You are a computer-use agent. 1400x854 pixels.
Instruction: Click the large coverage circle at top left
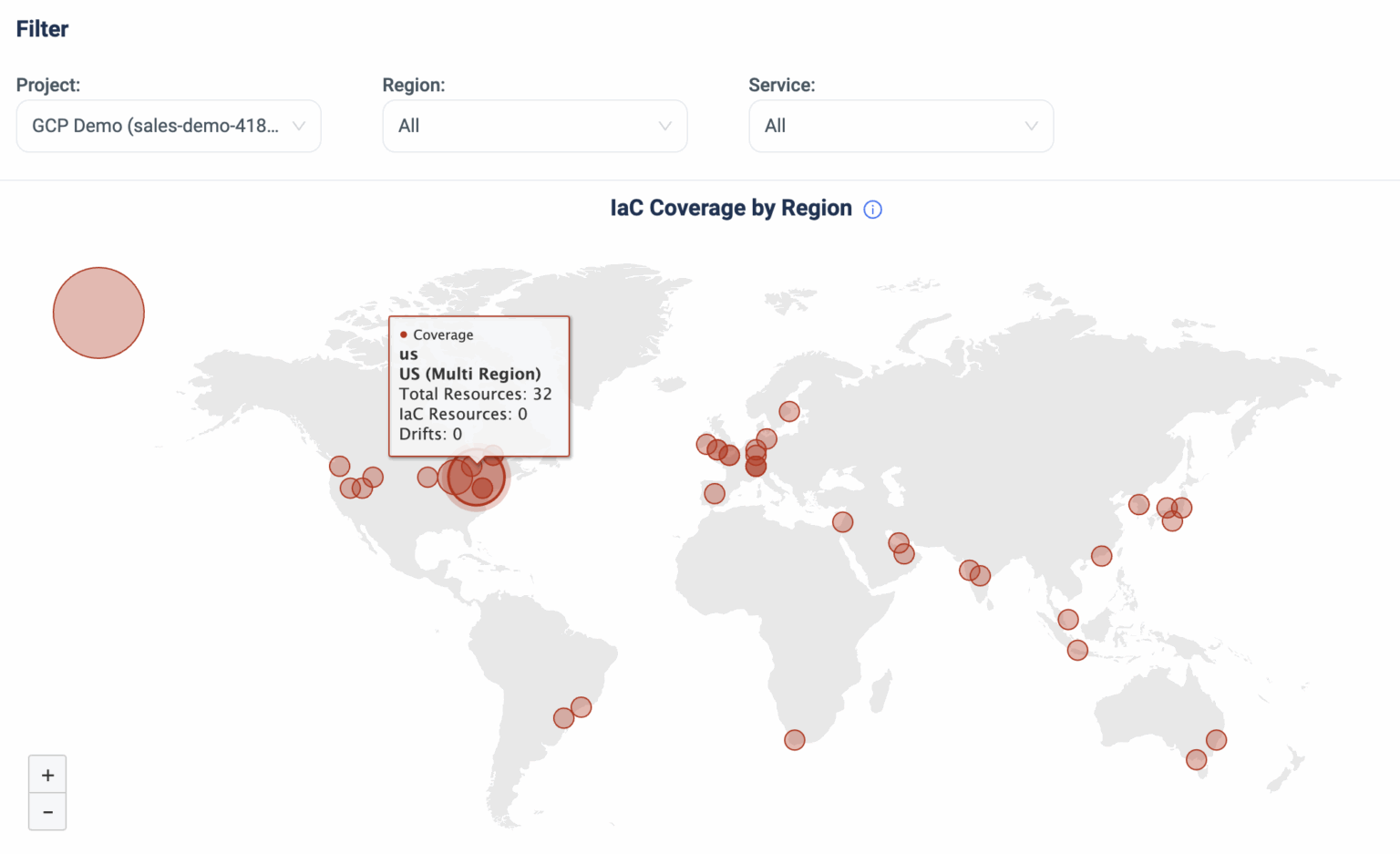click(x=98, y=312)
